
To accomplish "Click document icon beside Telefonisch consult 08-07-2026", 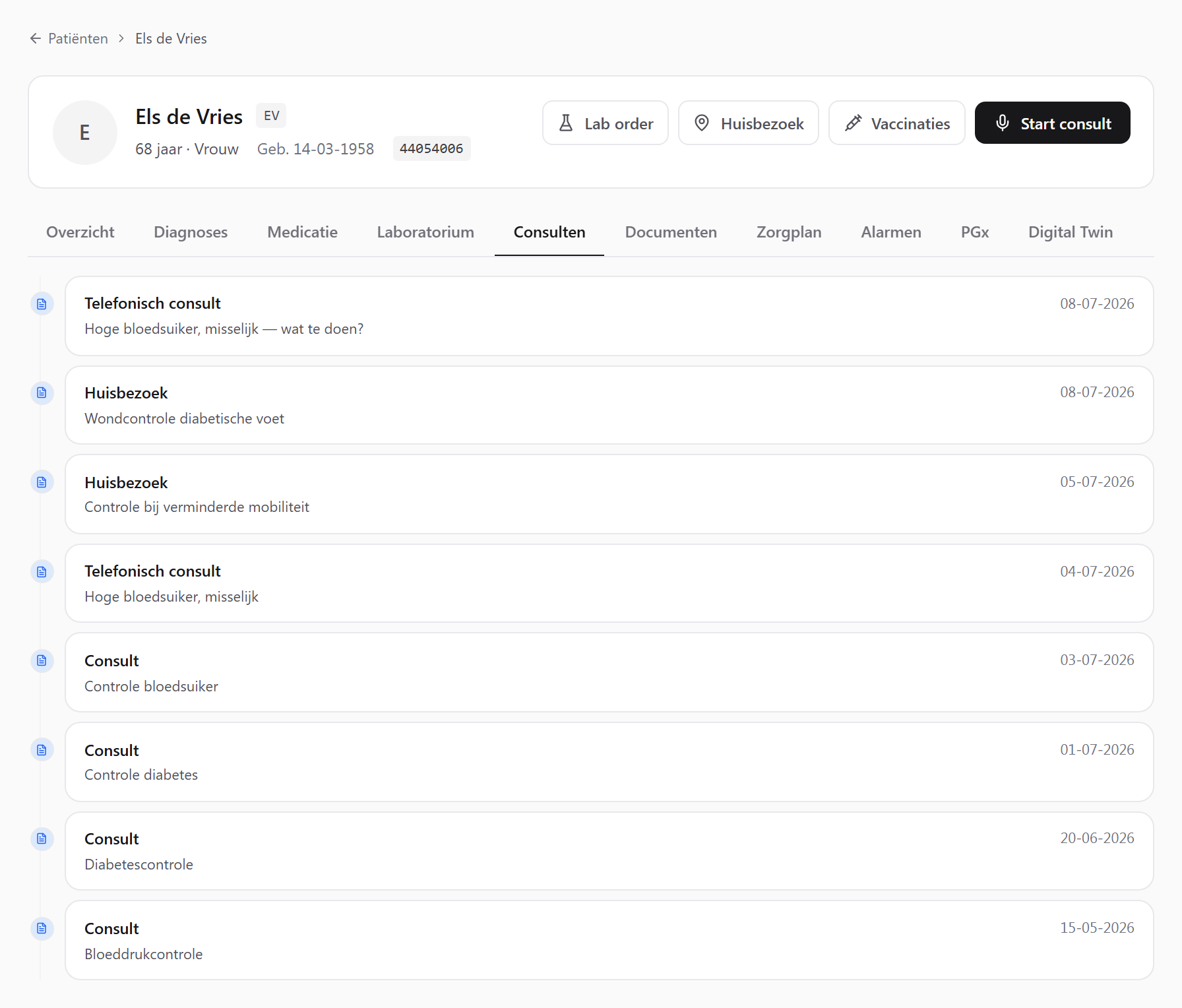I will click(42, 303).
